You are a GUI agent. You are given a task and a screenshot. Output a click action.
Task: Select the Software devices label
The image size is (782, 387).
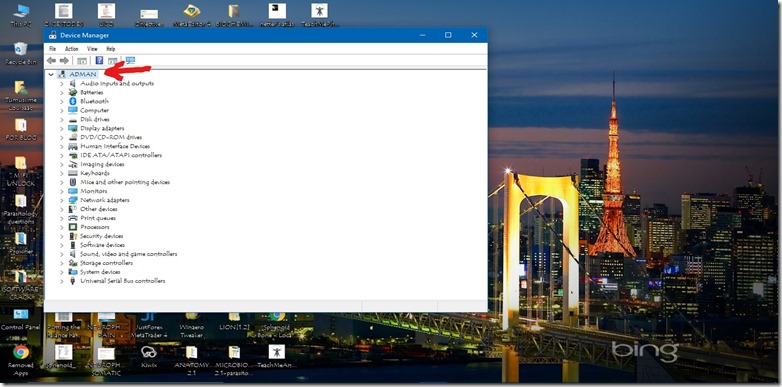pos(102,245)
